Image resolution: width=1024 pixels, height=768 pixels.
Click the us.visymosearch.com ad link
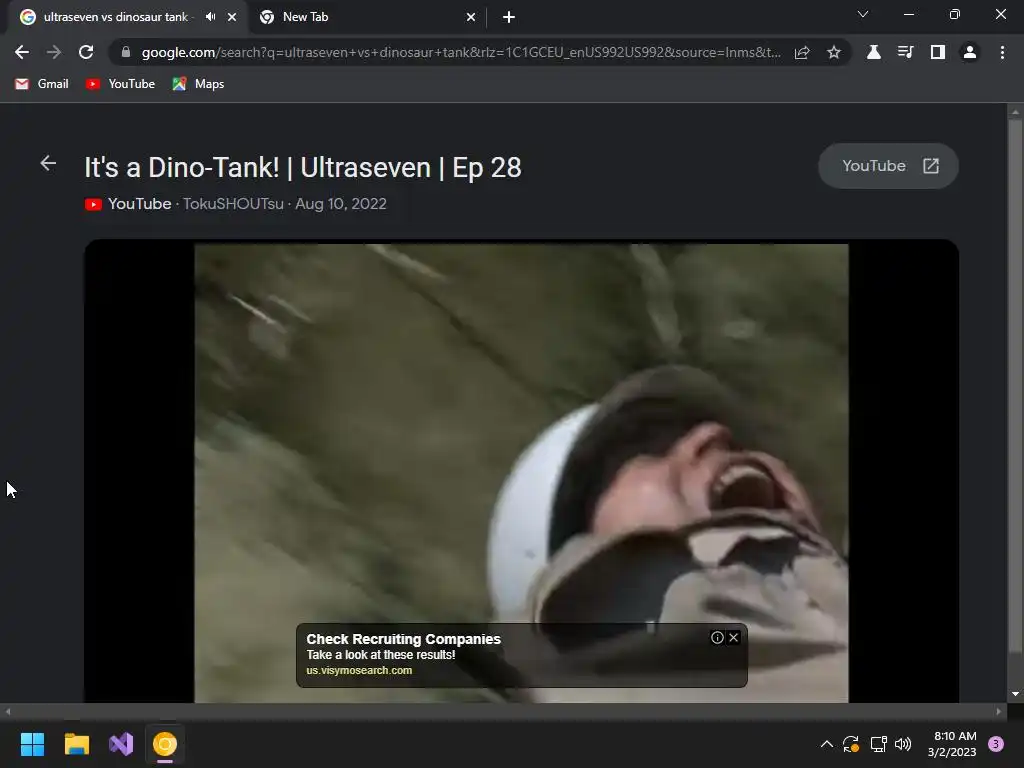pos(359,671)
